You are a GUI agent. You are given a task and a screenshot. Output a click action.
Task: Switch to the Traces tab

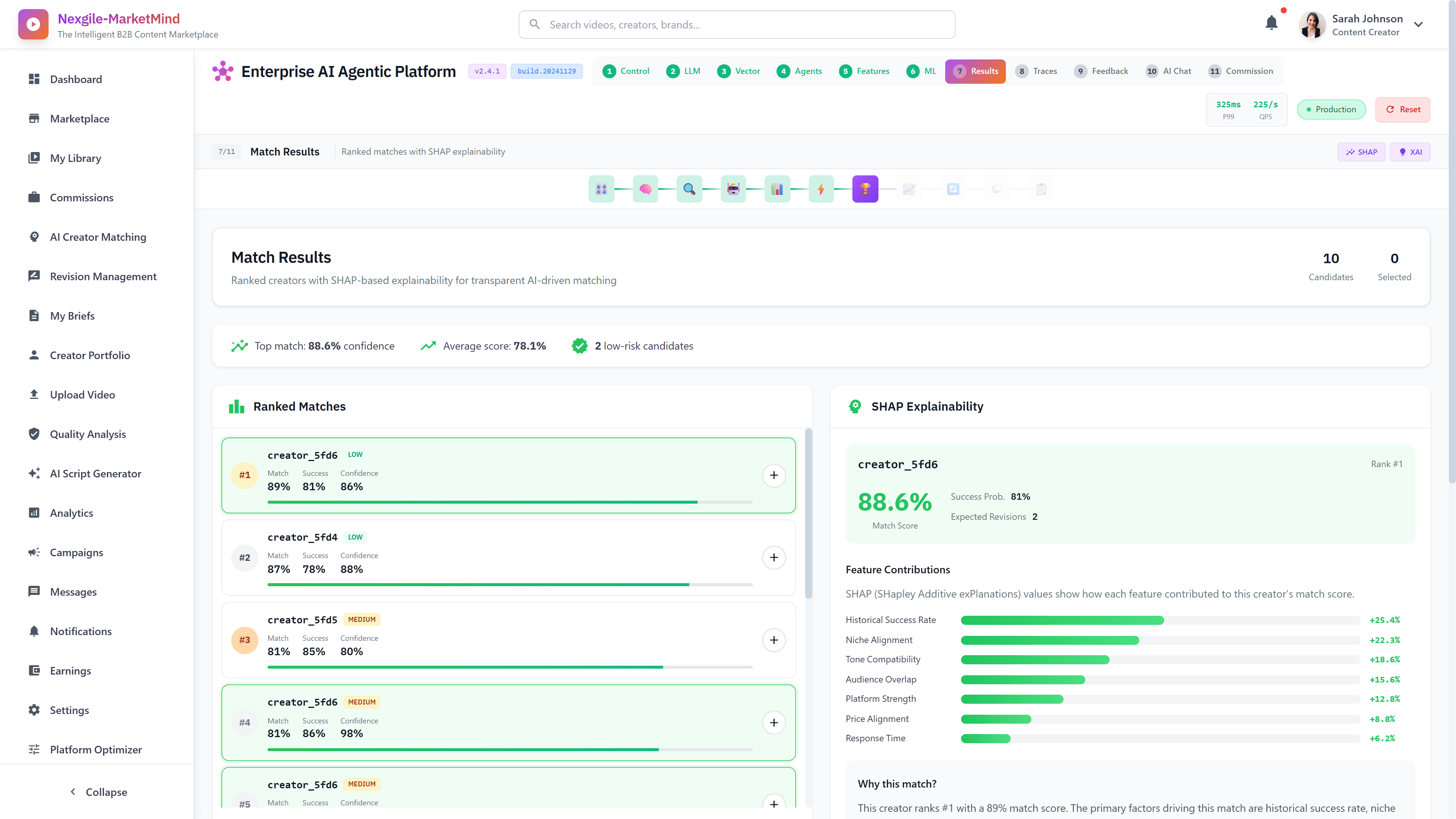tap(1037, 71)
